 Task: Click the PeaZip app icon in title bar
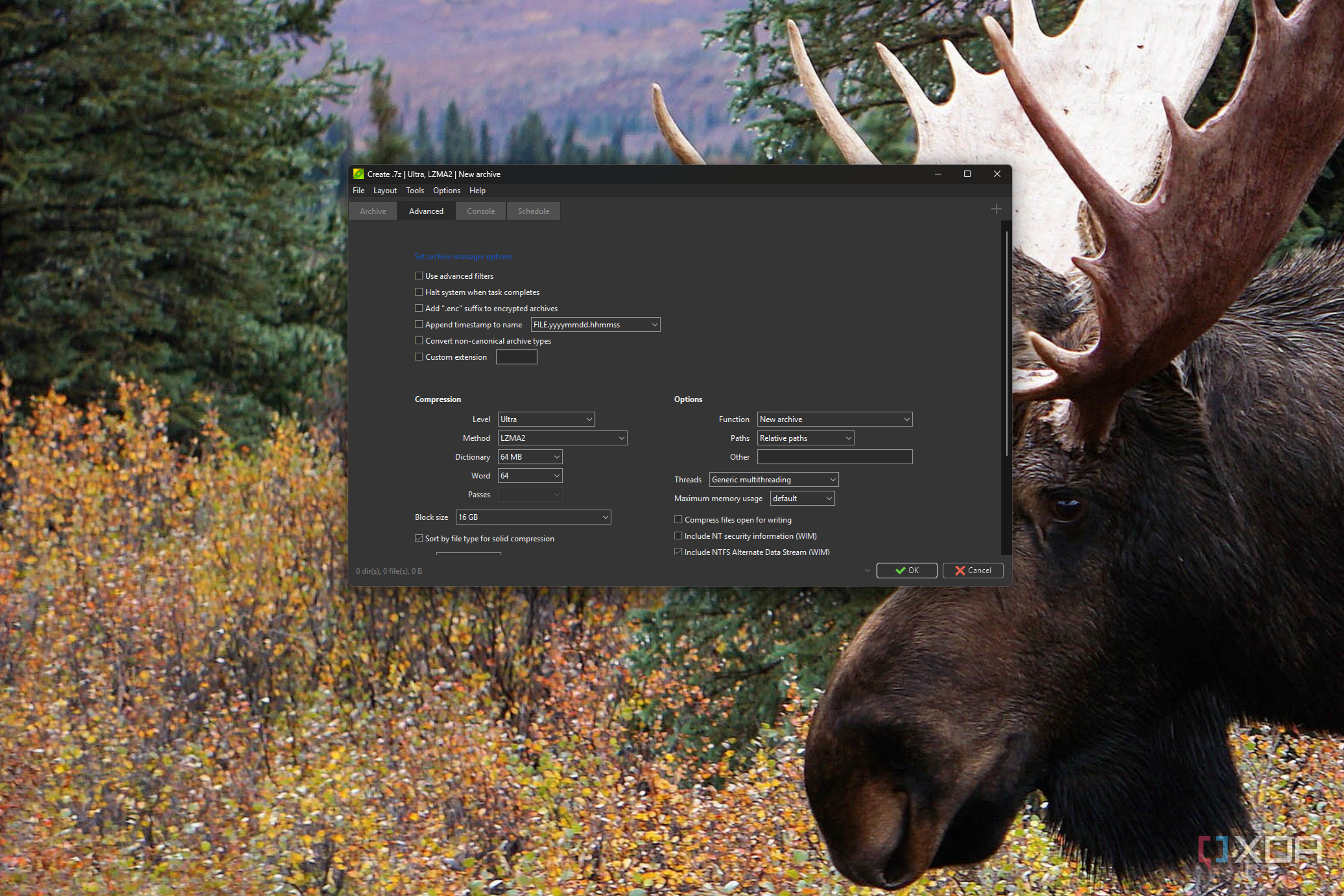click(359, 174)
